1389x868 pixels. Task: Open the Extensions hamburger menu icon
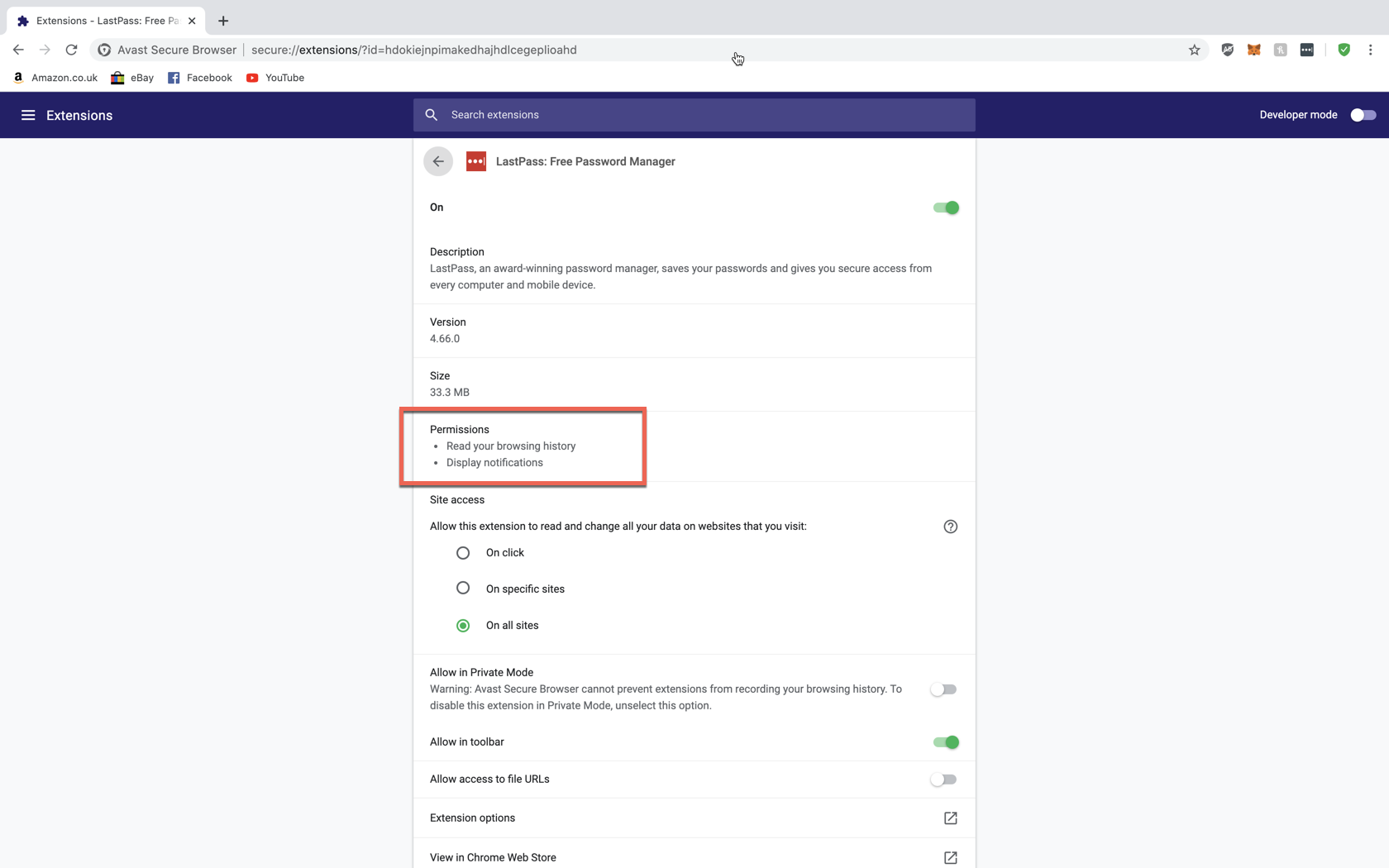(28, 115)
